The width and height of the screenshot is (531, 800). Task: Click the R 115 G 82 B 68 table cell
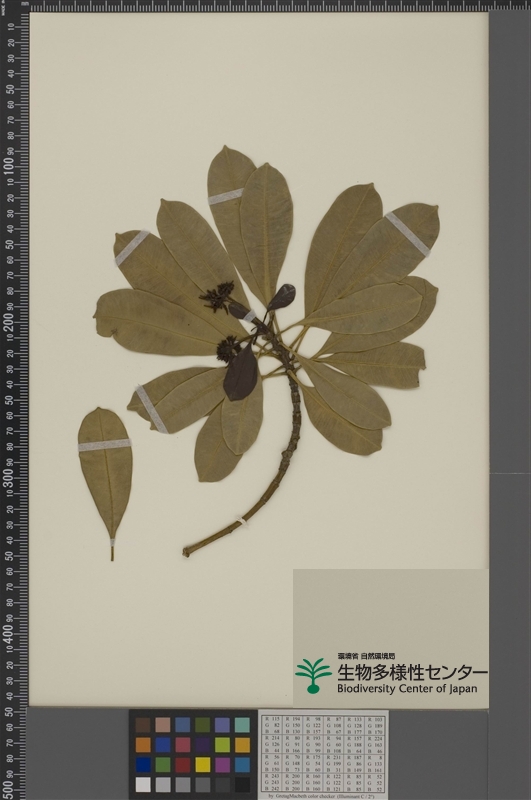pos(272,724)
